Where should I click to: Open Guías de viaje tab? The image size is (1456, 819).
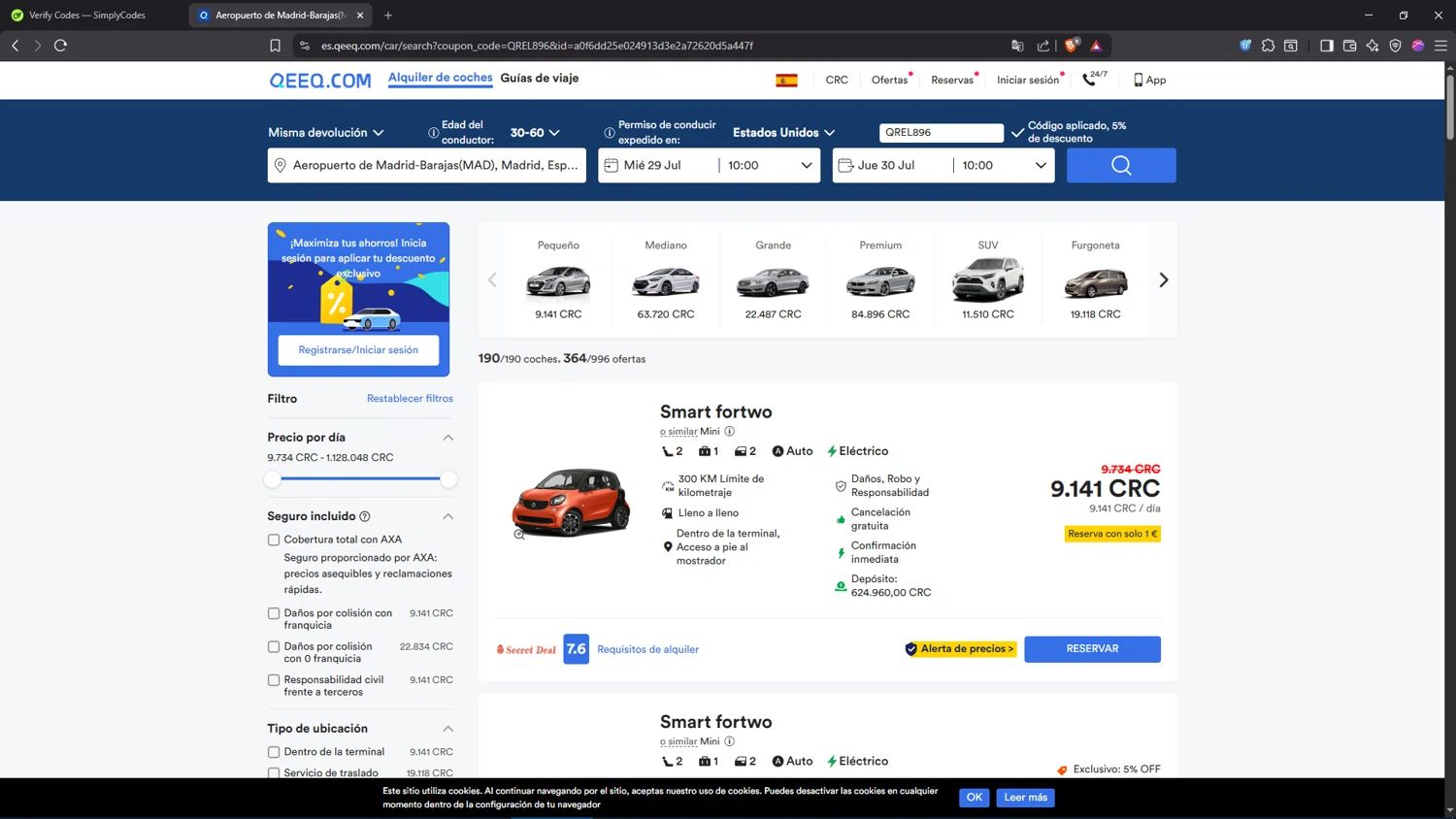click(540, 78)
